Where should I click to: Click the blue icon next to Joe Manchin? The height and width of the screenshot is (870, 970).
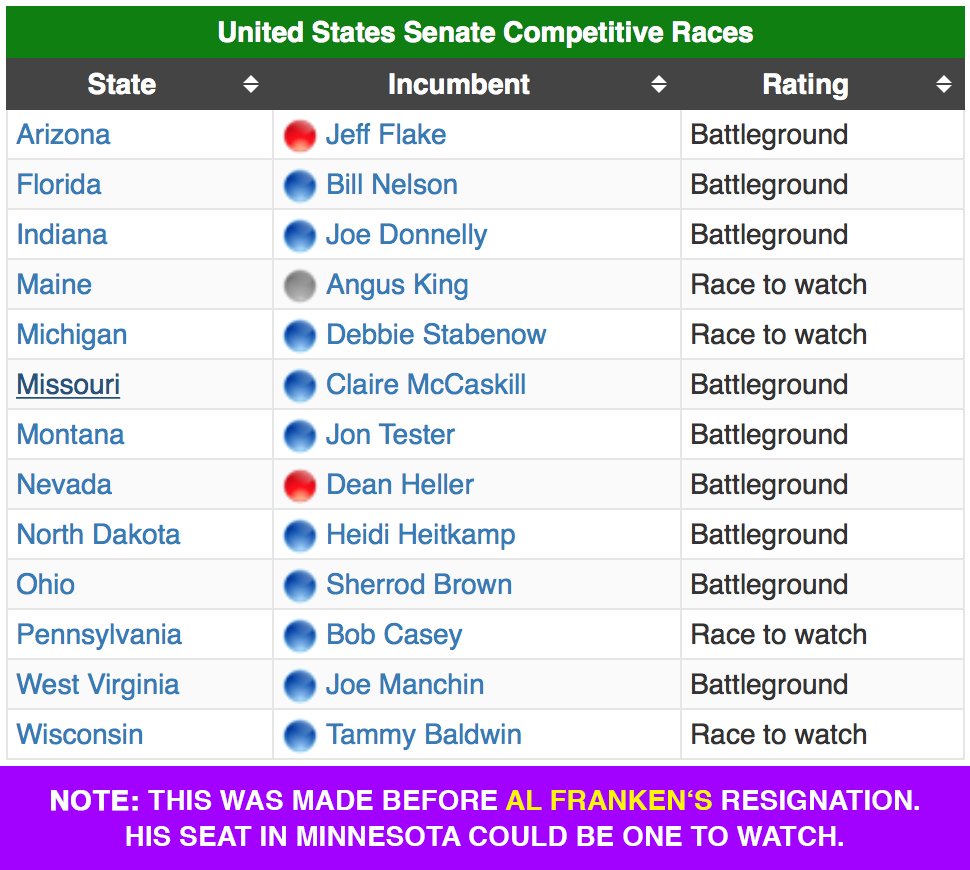[299, 685]
